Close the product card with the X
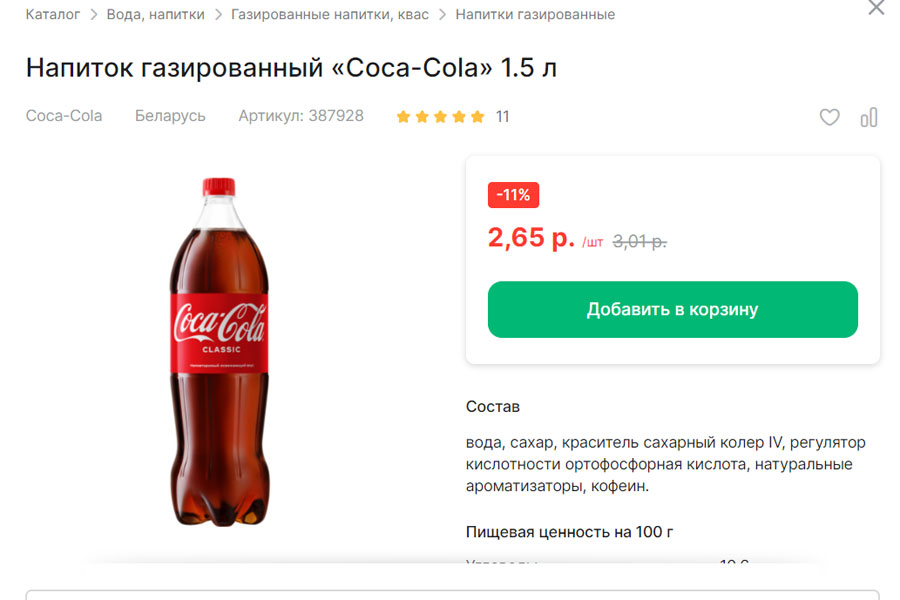Viewport: 900px width, 600px height. pyautogui.click(x=876, y=10)
